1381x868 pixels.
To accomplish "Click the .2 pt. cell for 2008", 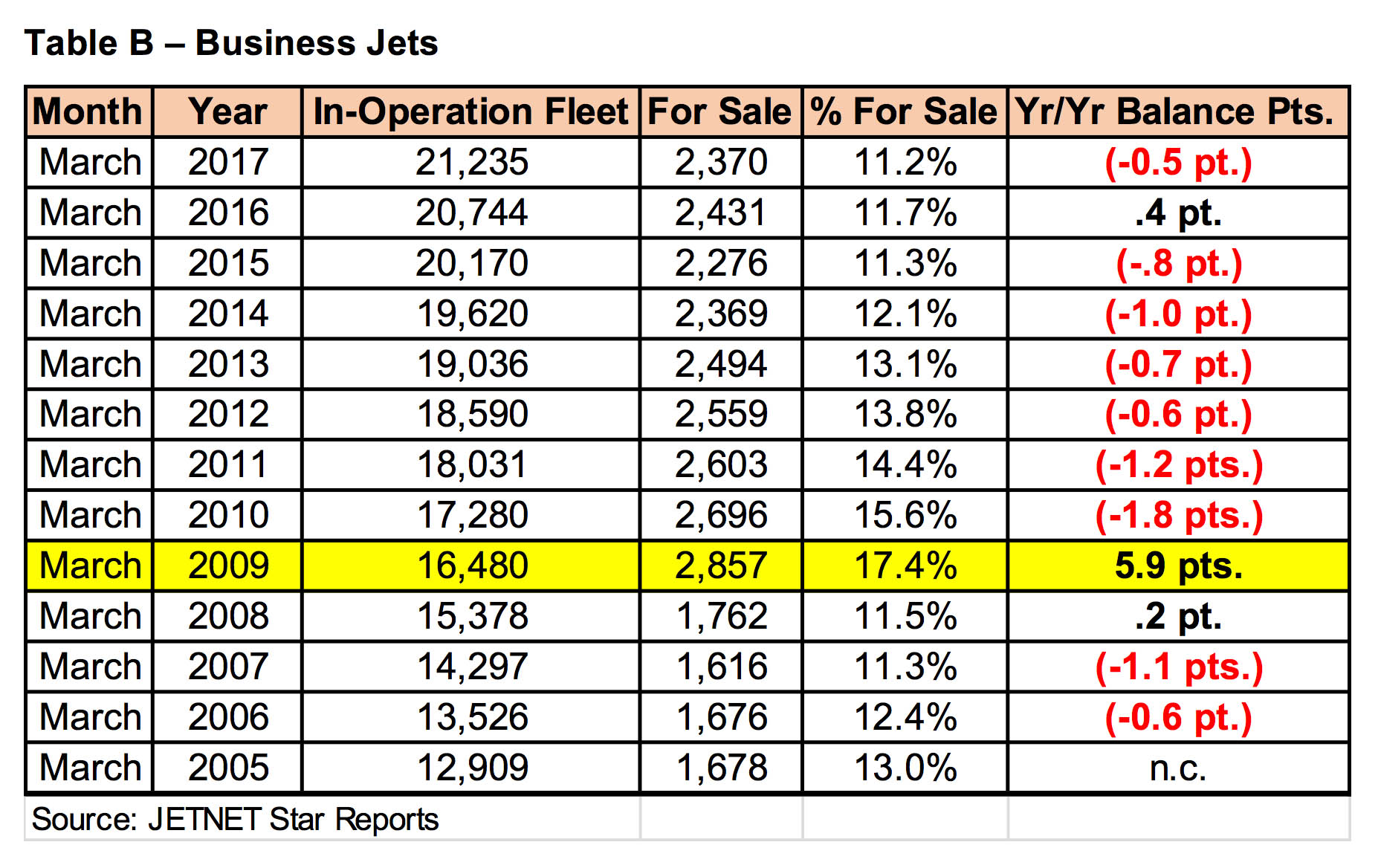I will [1178, 616].
